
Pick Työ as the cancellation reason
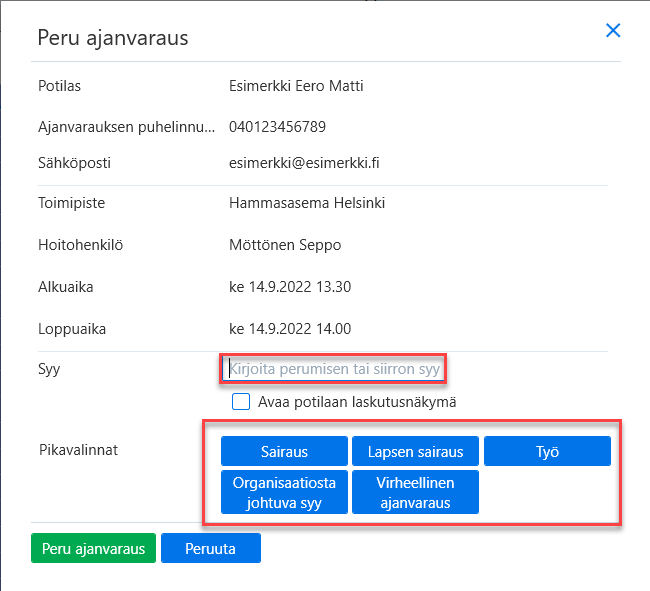point(547,451)
